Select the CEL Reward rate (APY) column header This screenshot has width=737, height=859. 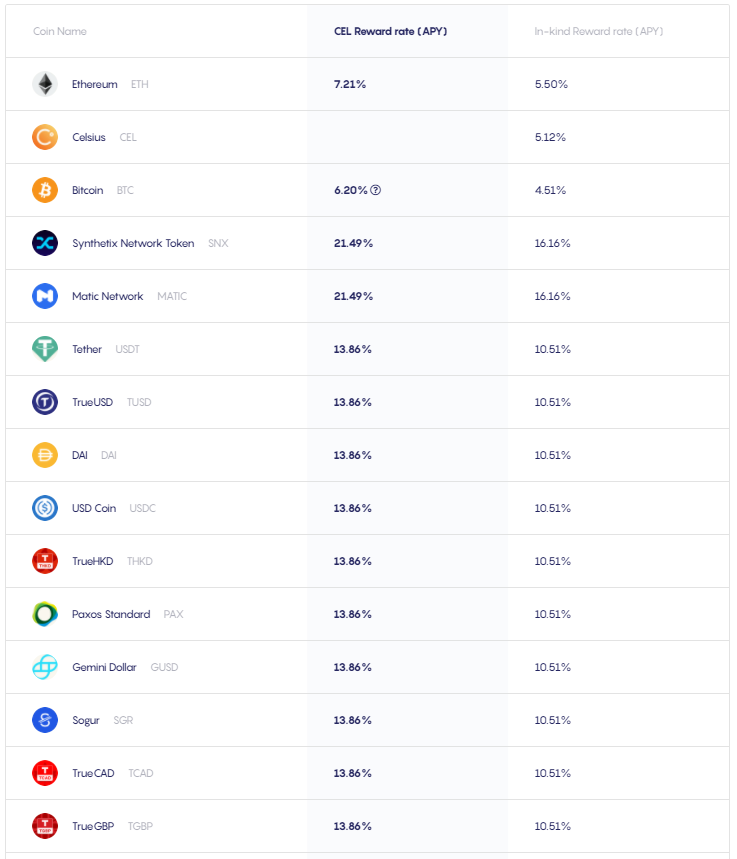(x=391, y=31)
